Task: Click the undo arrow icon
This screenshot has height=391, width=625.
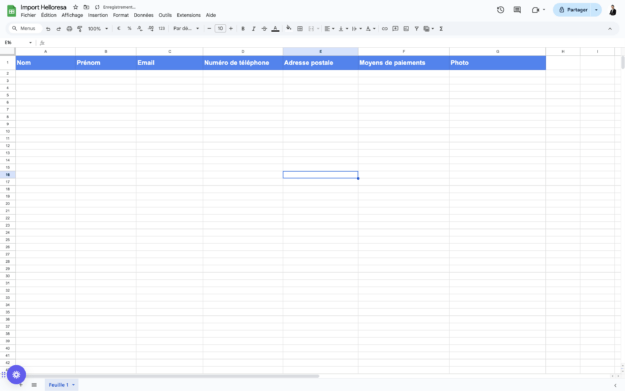Action: click(x=48, y=29)
